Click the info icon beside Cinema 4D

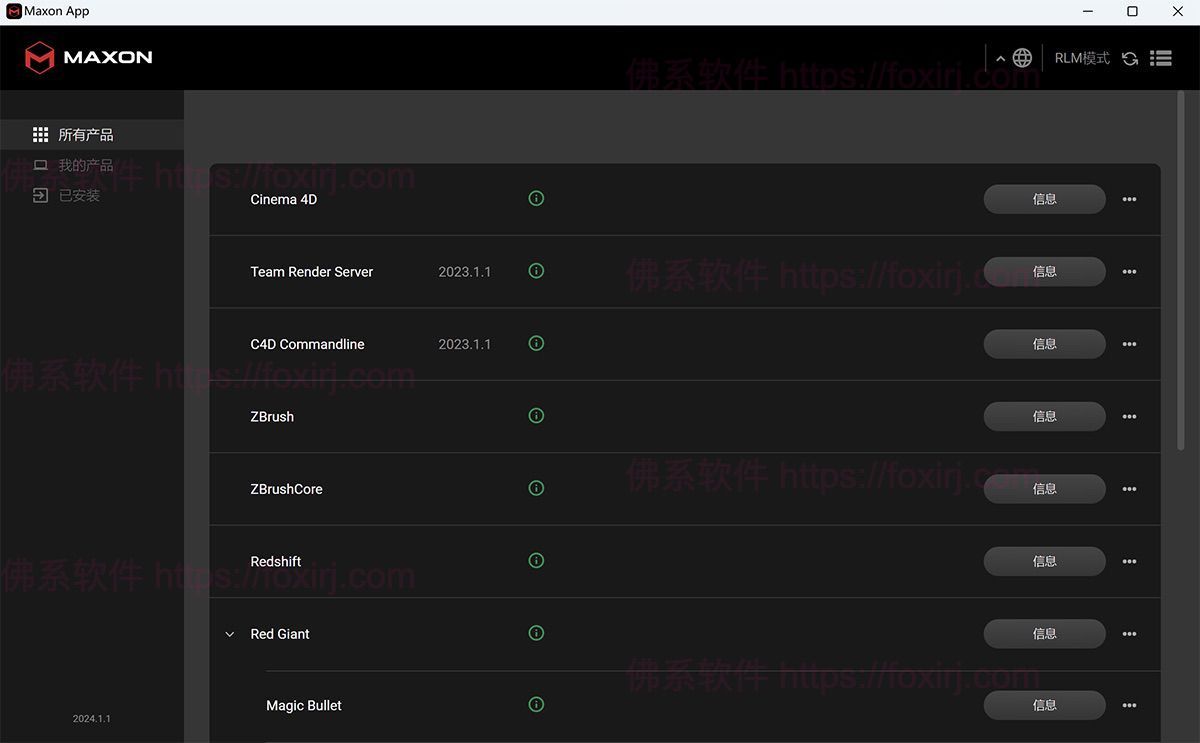(536, 199)
